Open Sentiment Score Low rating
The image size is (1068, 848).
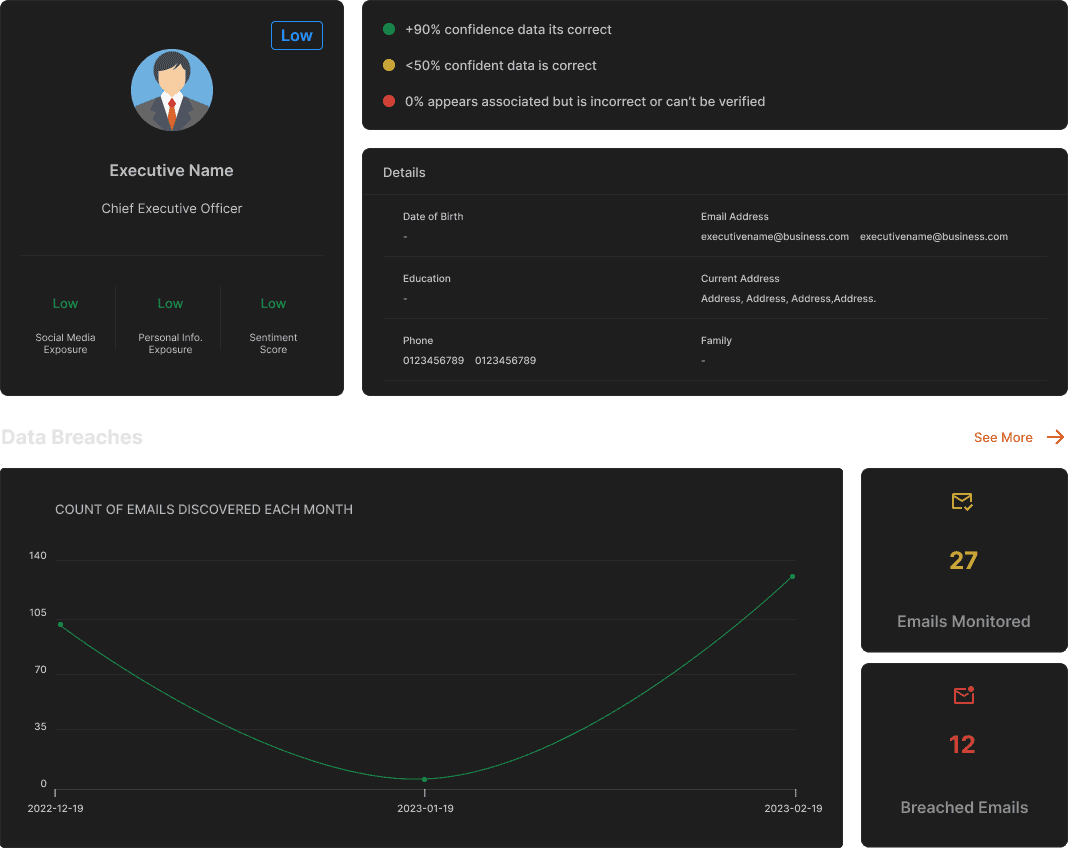click(273, 304)
